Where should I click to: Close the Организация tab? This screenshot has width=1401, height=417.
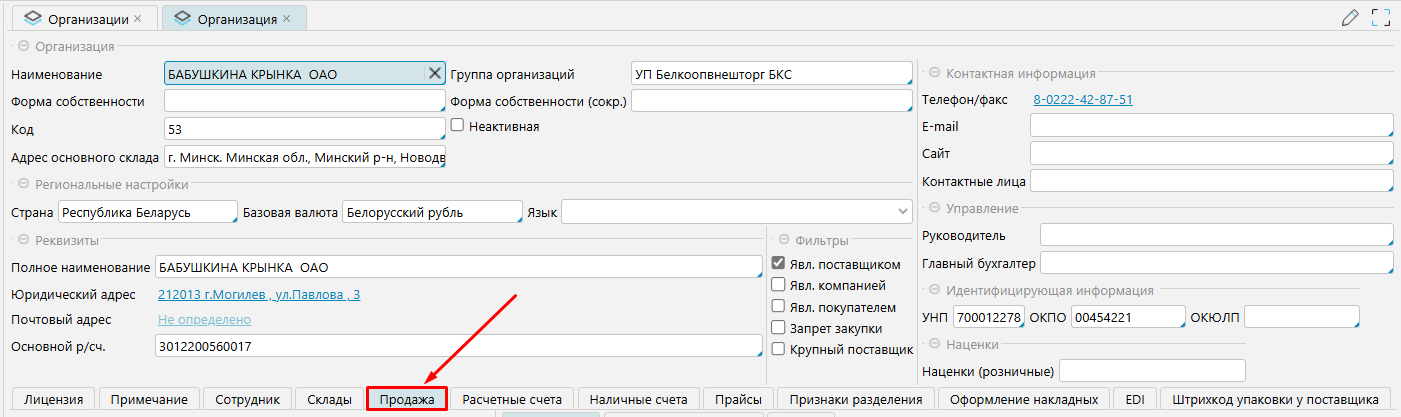click(287, 19)
